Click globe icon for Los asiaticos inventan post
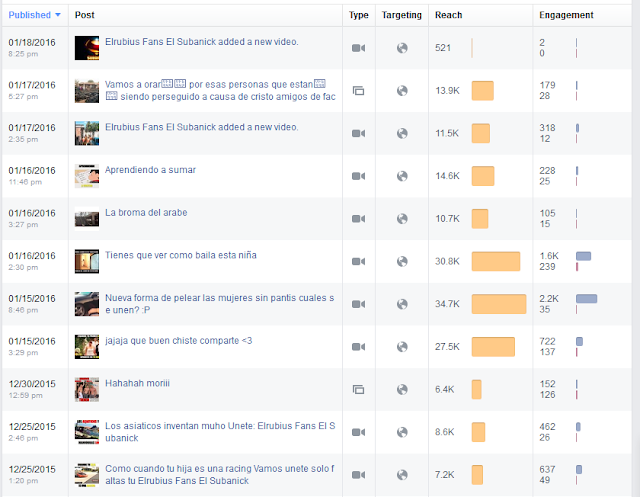The height and width of the screenshot is (497, 640). [x=402, y=432]
